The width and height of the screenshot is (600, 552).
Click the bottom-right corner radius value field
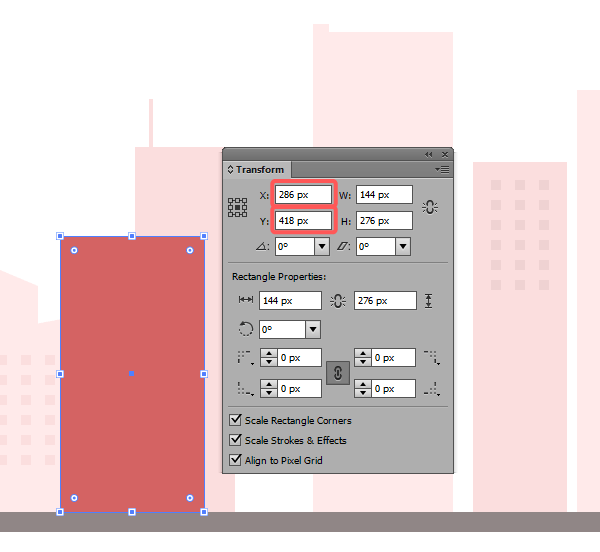point(393,389)
